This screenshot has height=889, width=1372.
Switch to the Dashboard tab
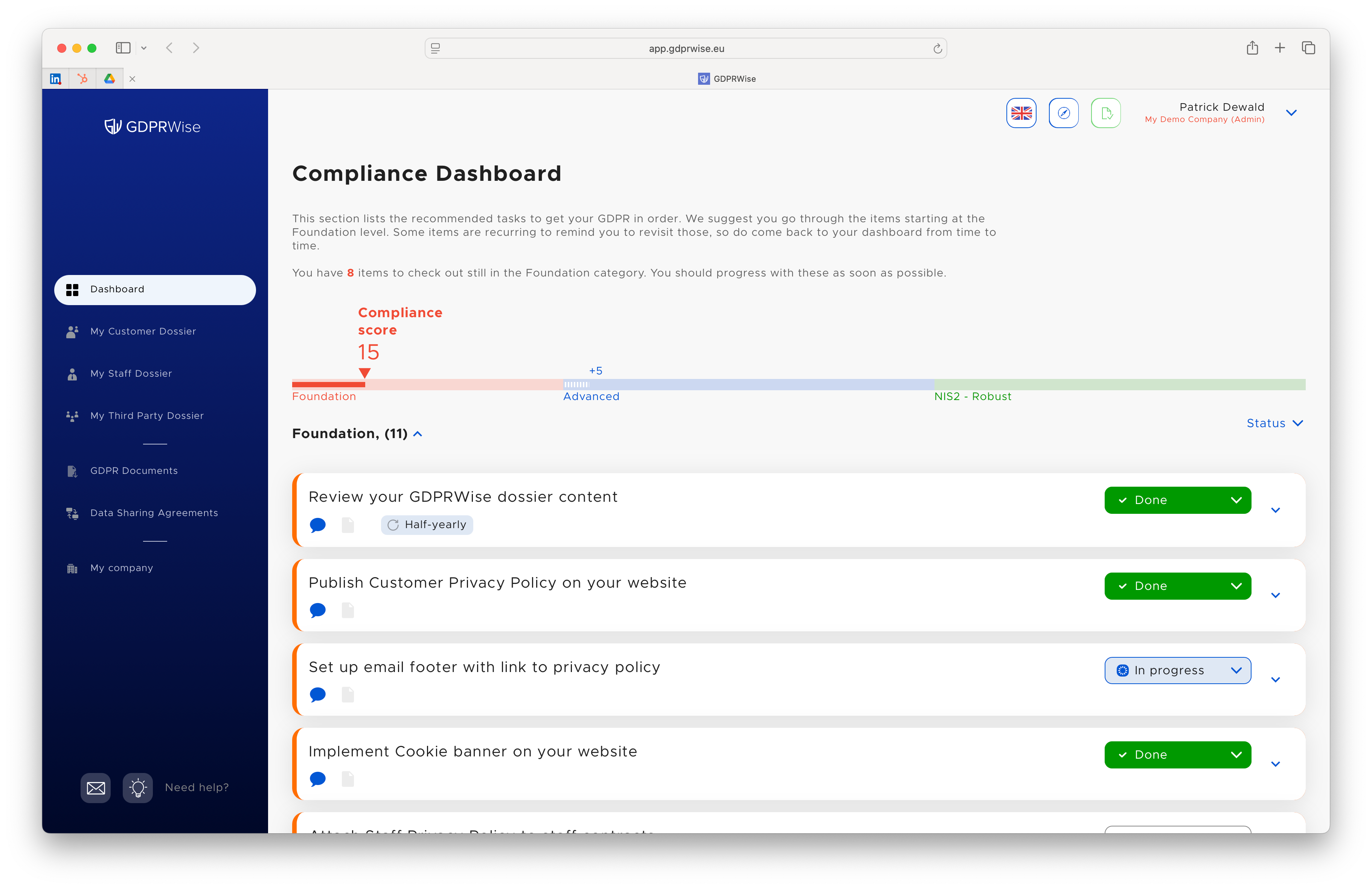[117, 289]
